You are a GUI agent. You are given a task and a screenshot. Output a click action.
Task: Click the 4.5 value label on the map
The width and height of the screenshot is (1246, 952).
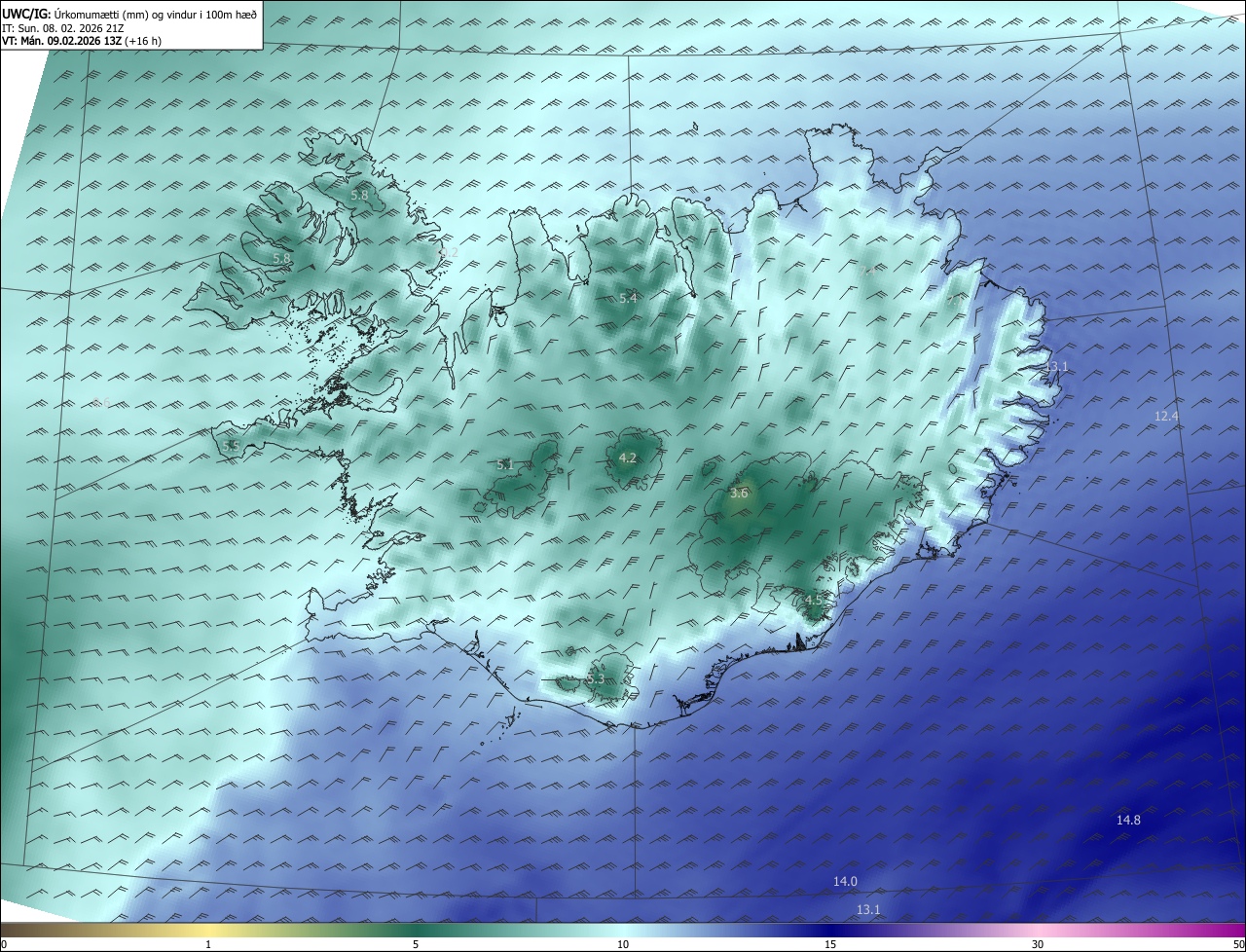pos(814,600)
